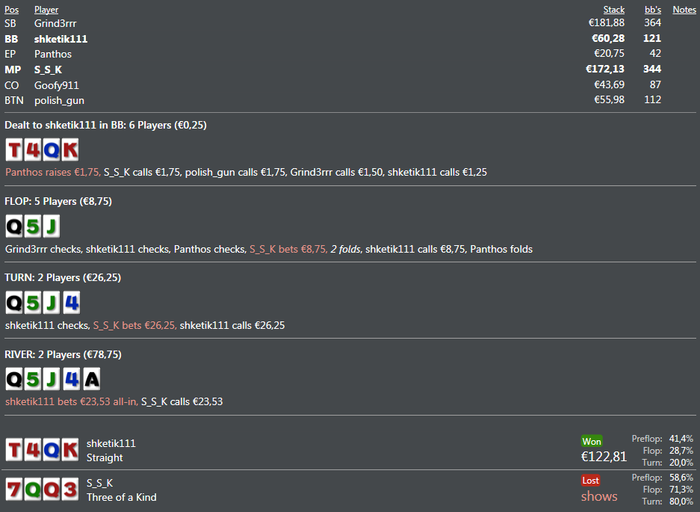The width and height of the screenshot is (700, 512).
Task: Open the Notes column header
Action: coord(684,10)
